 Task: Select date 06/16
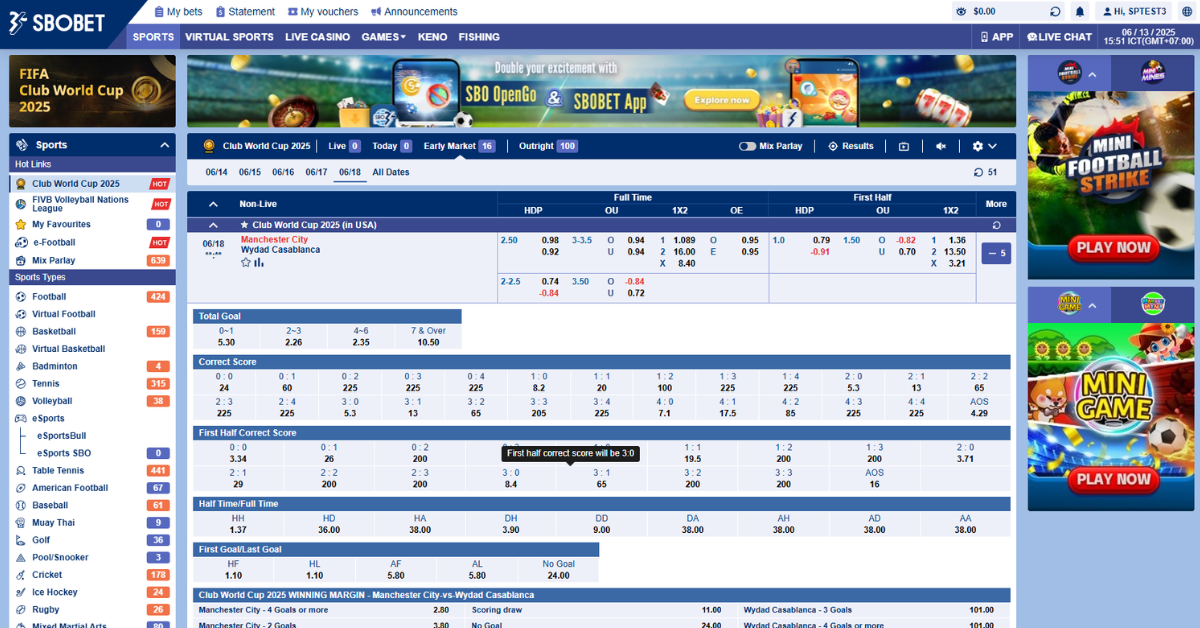coord(283,172)
